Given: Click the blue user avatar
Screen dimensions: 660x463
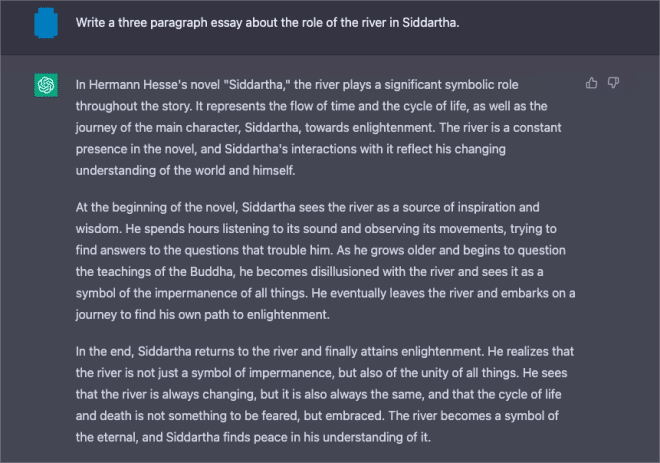Looking at the screenshot, I should 46,23.
